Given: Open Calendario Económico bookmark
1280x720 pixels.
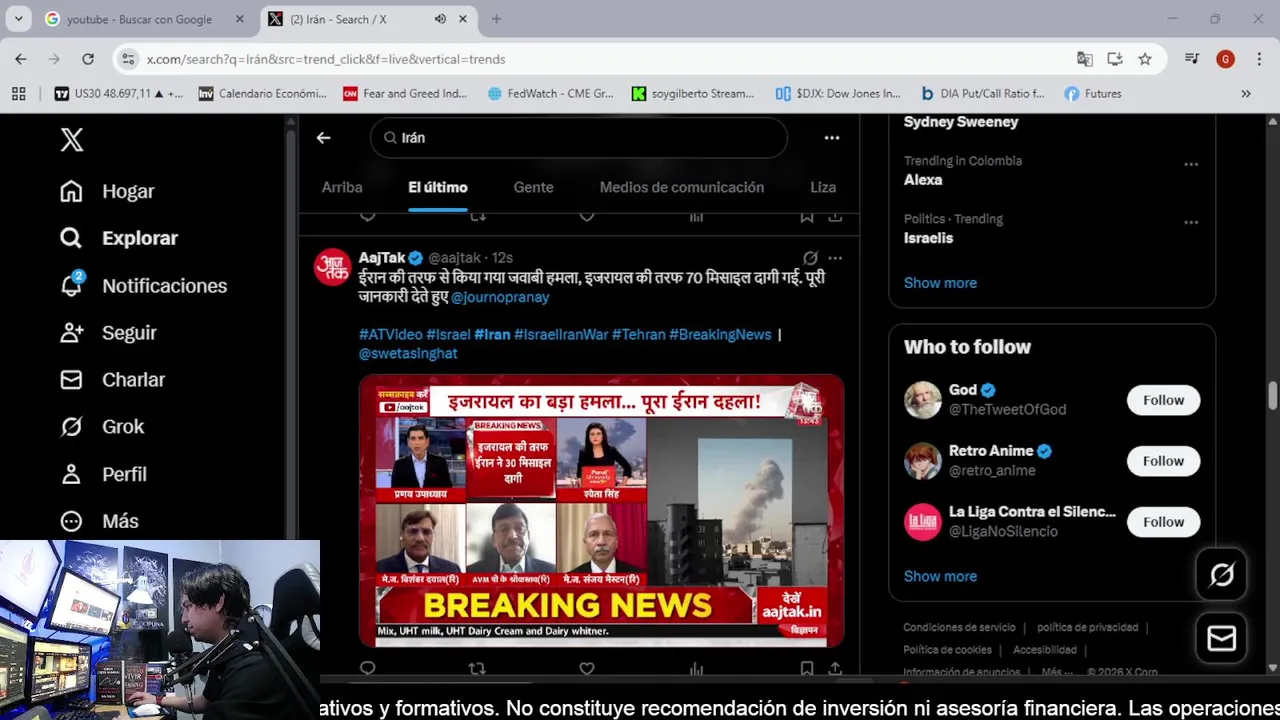Looking at the screenshot, I should pos(263,93).
